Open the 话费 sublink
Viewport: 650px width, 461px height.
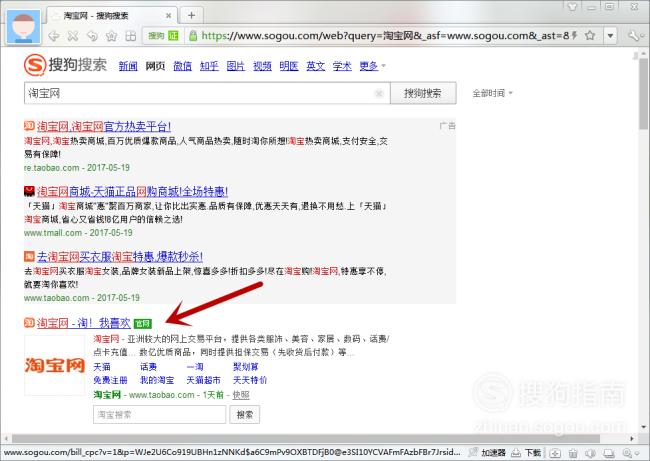click(148, 366)
